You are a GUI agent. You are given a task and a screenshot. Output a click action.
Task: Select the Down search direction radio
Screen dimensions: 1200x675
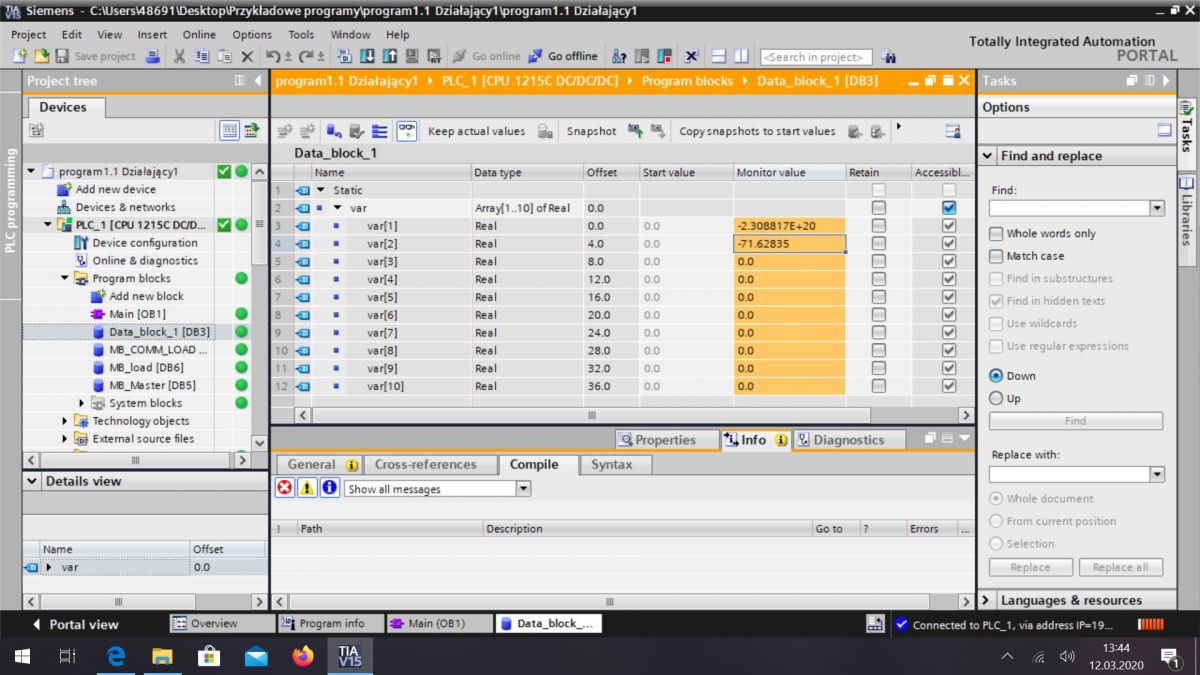pyautogui.click(x=996, y=376)
